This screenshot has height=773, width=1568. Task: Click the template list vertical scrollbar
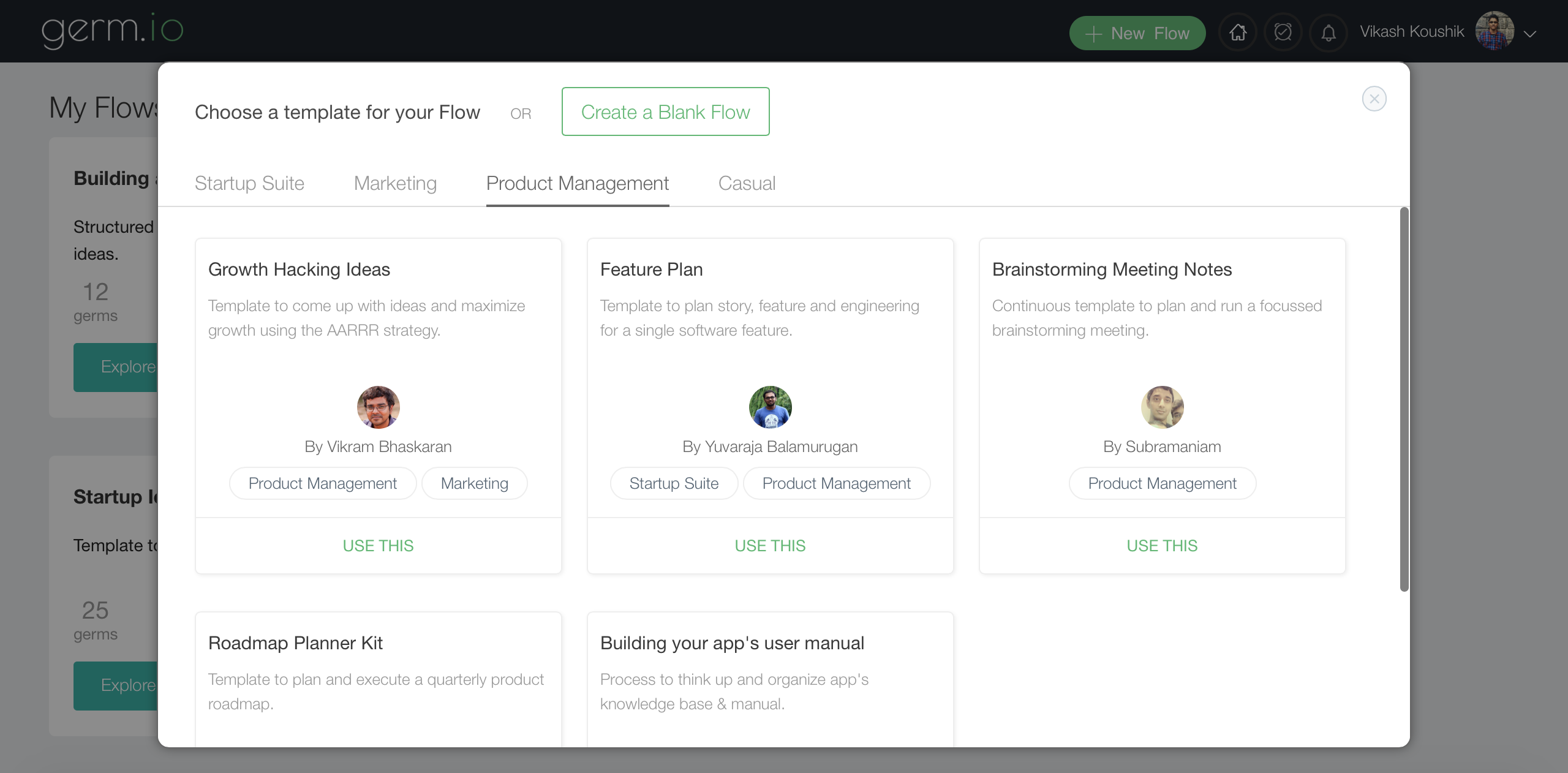coord(1404,398)
